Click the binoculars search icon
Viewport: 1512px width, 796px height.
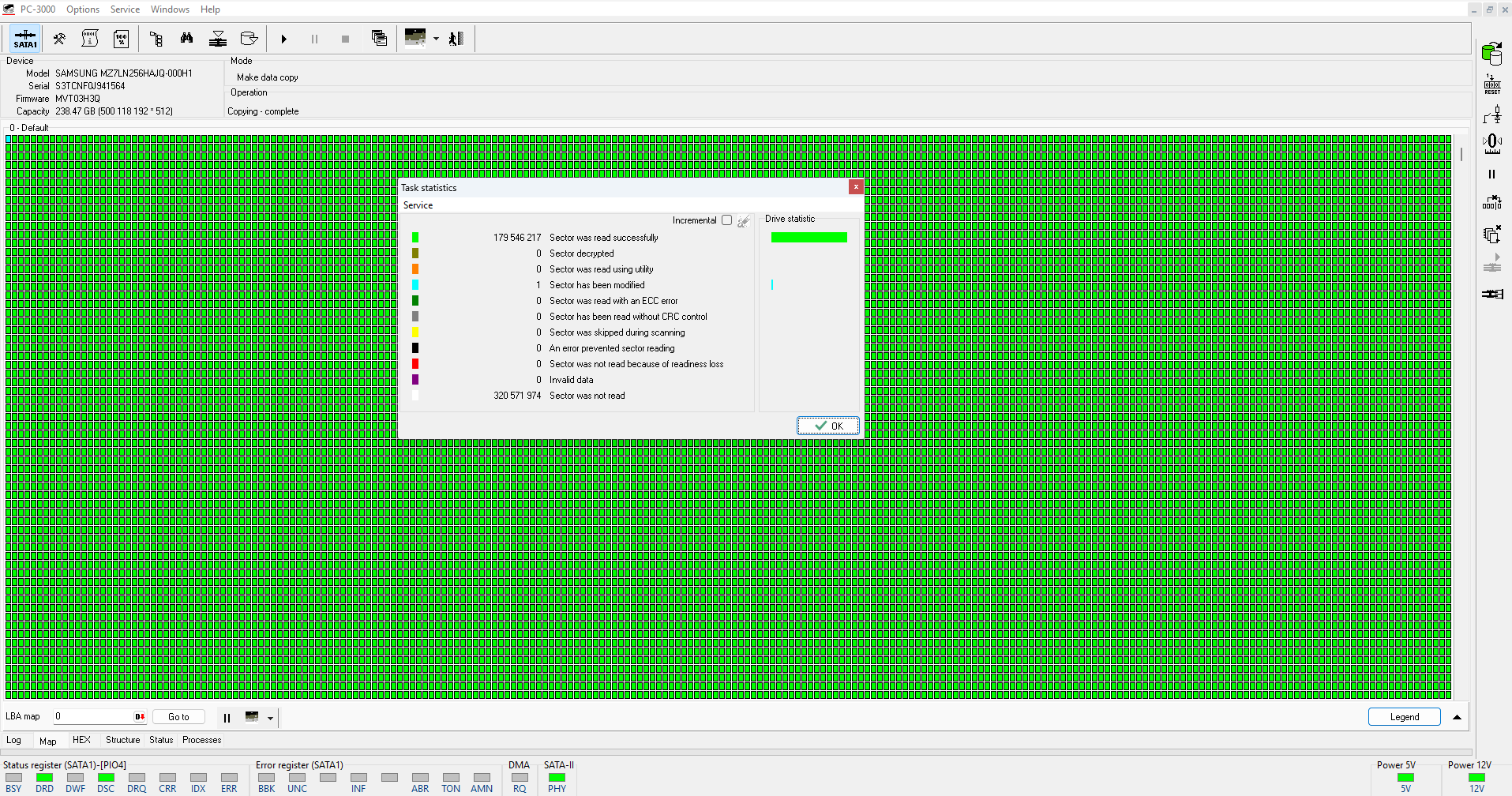186,39
